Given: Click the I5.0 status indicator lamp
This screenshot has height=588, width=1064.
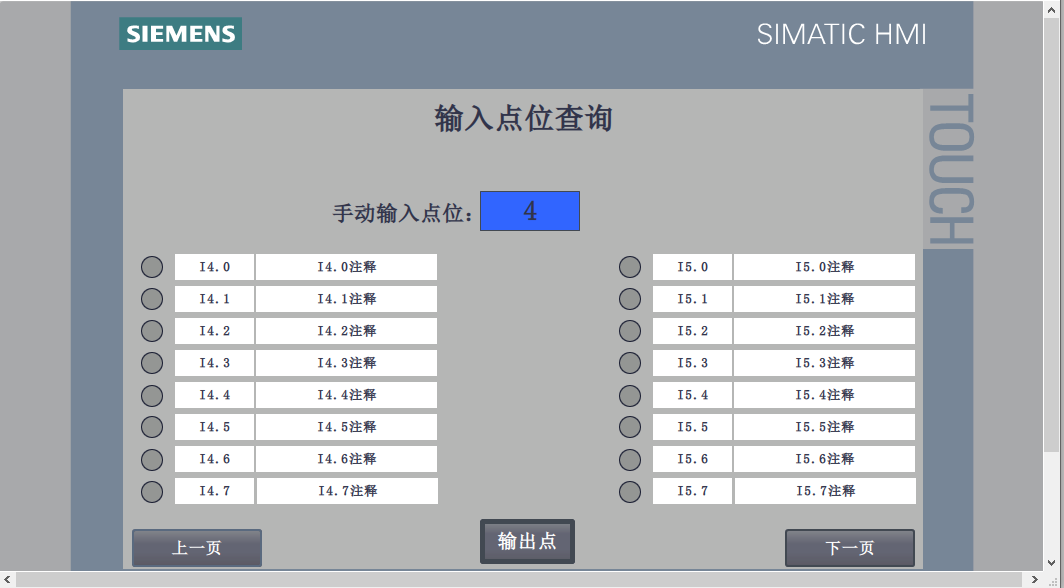Looking at the screenshot, I should click(629, 267).
